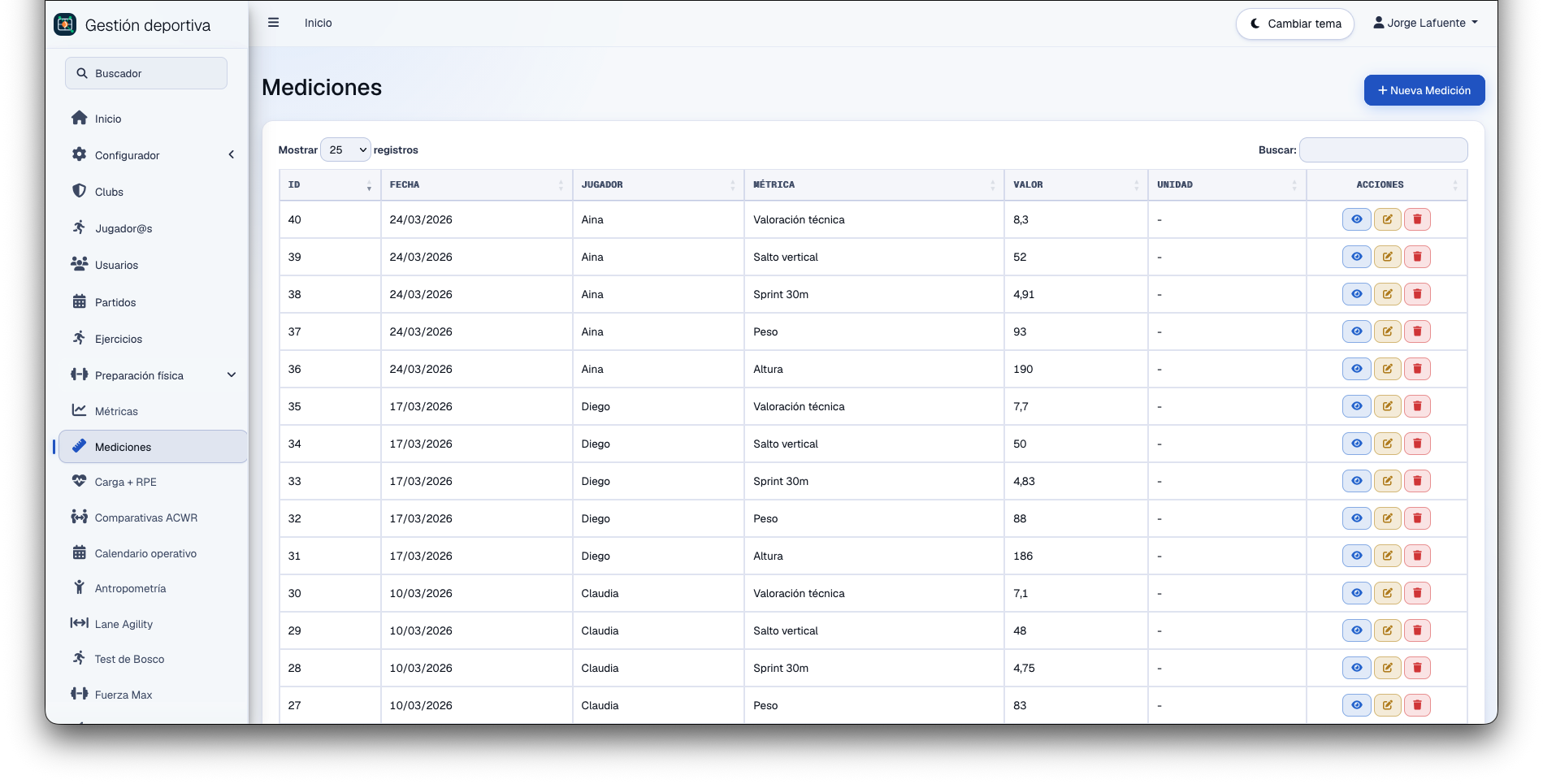Open Clubs from the sidebar
Screen dimensions: 1543x784
(x=154, y=192)
